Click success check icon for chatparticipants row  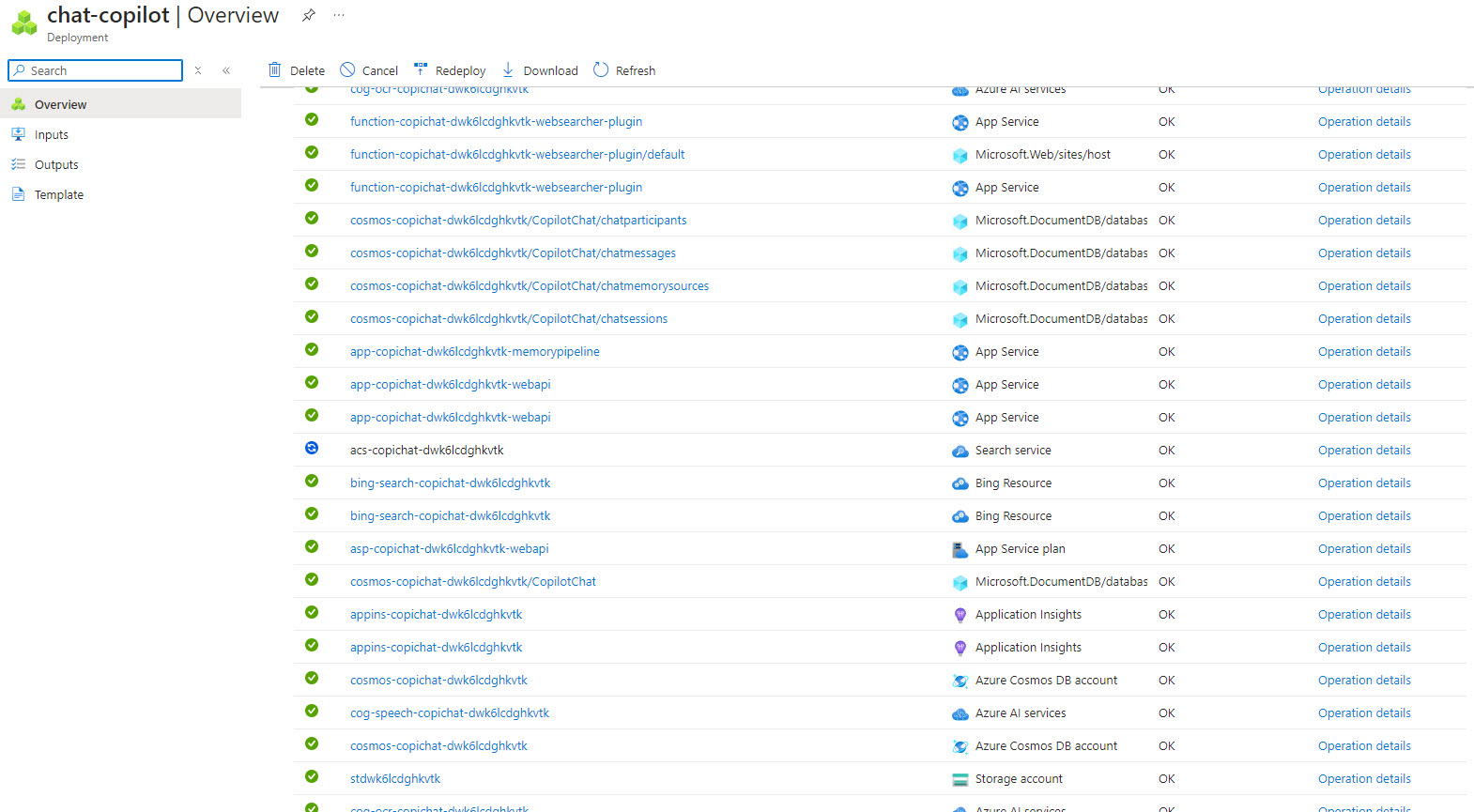pos(312,218)
